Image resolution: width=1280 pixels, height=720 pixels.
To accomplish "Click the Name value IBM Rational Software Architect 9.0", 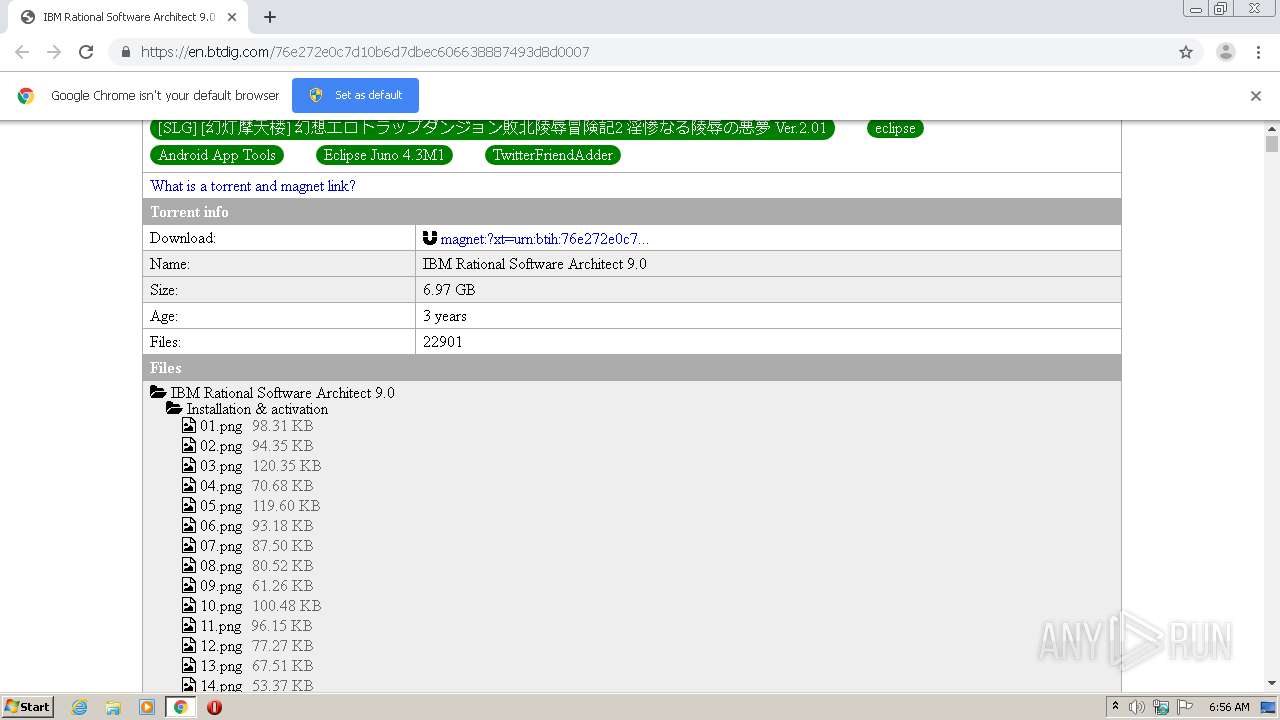I will tap(535, 264).
